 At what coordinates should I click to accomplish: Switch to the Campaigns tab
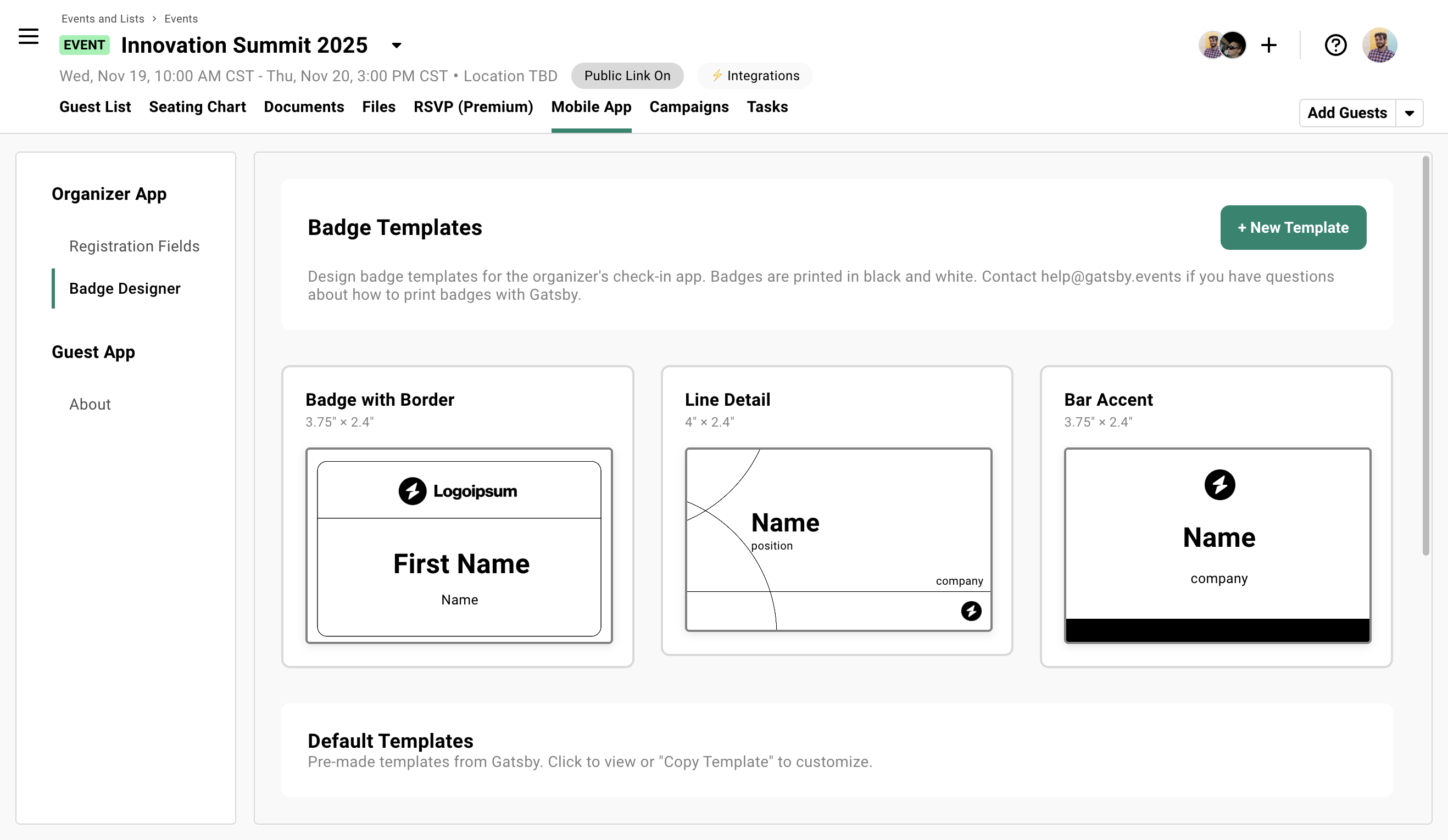pos(688,107)
